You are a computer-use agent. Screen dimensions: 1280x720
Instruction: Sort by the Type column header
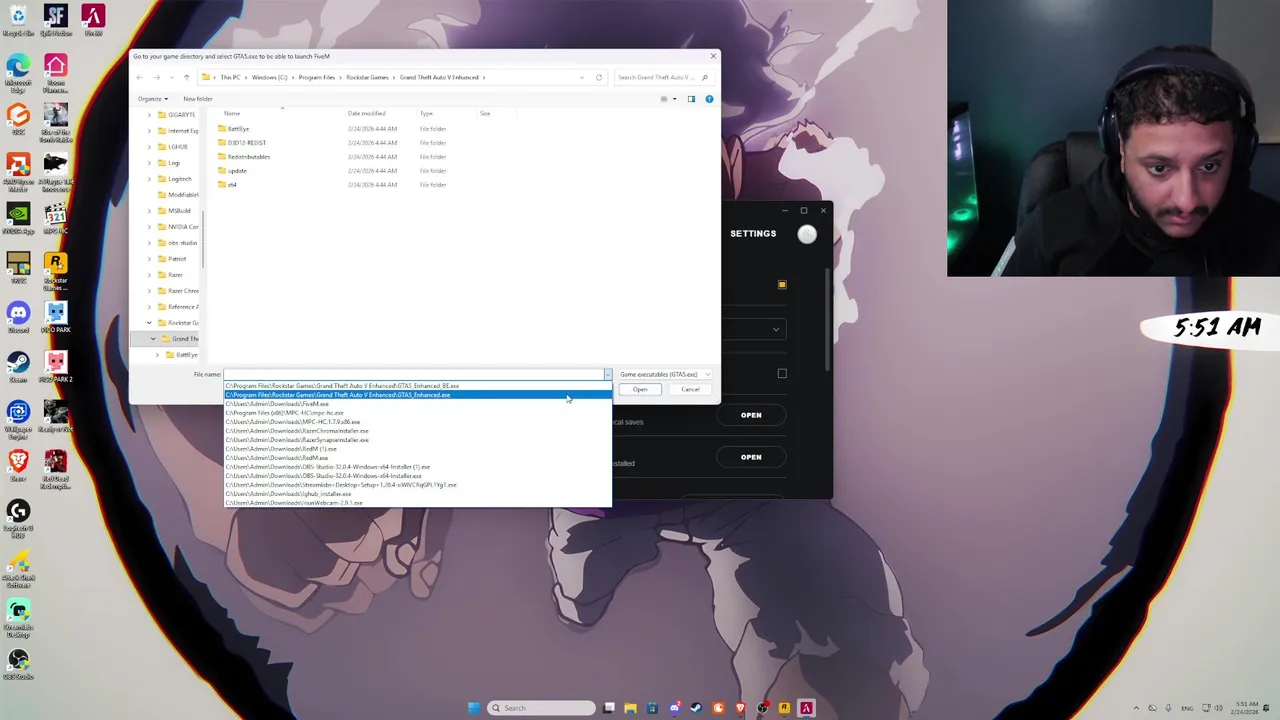[426, 113]
